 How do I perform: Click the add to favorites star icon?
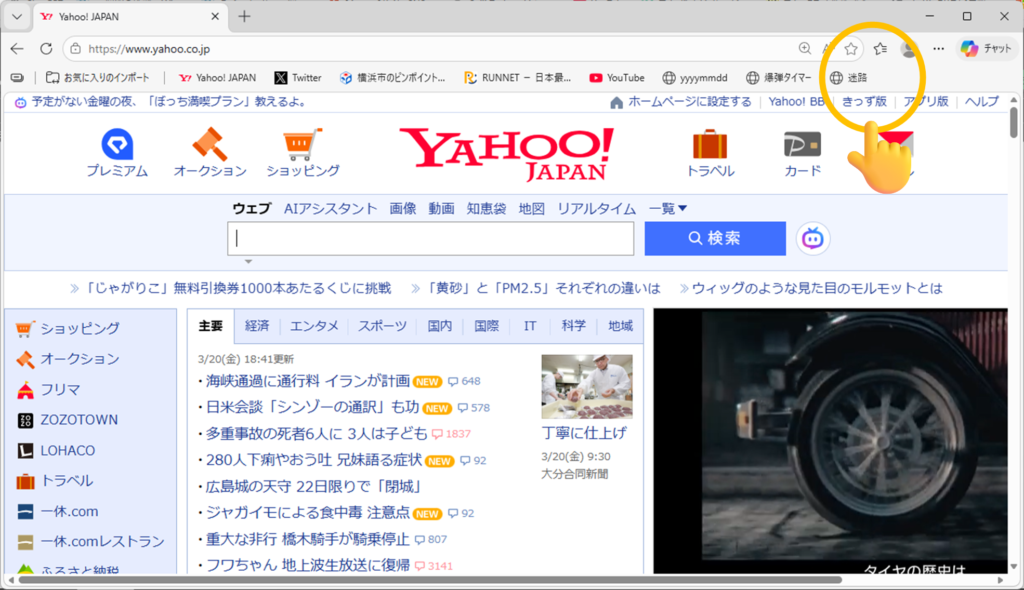[850, 48]
